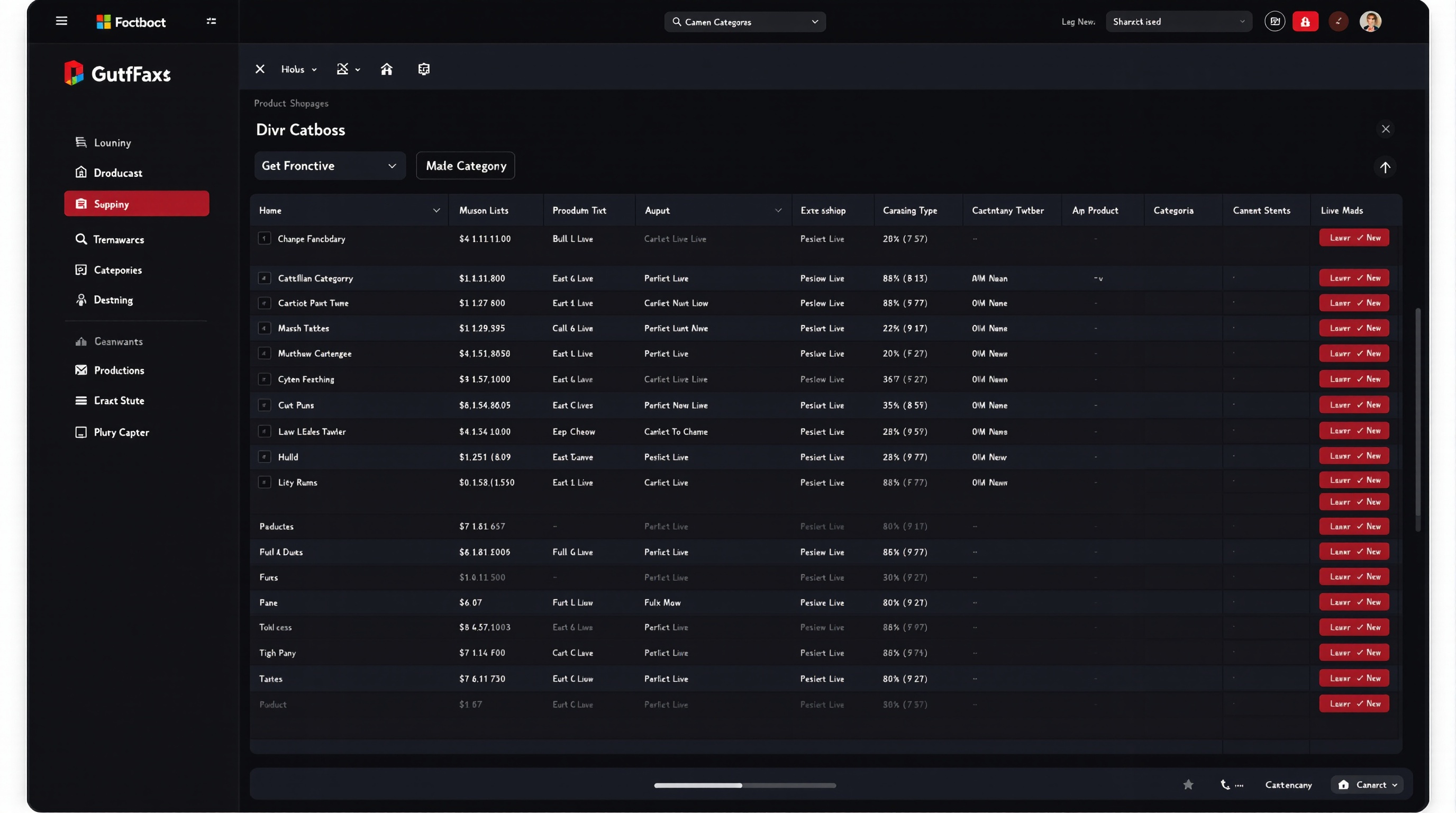Click the Droducast building icon
The width and height of the screenshot is (1456, 813).
coord(81,172)
